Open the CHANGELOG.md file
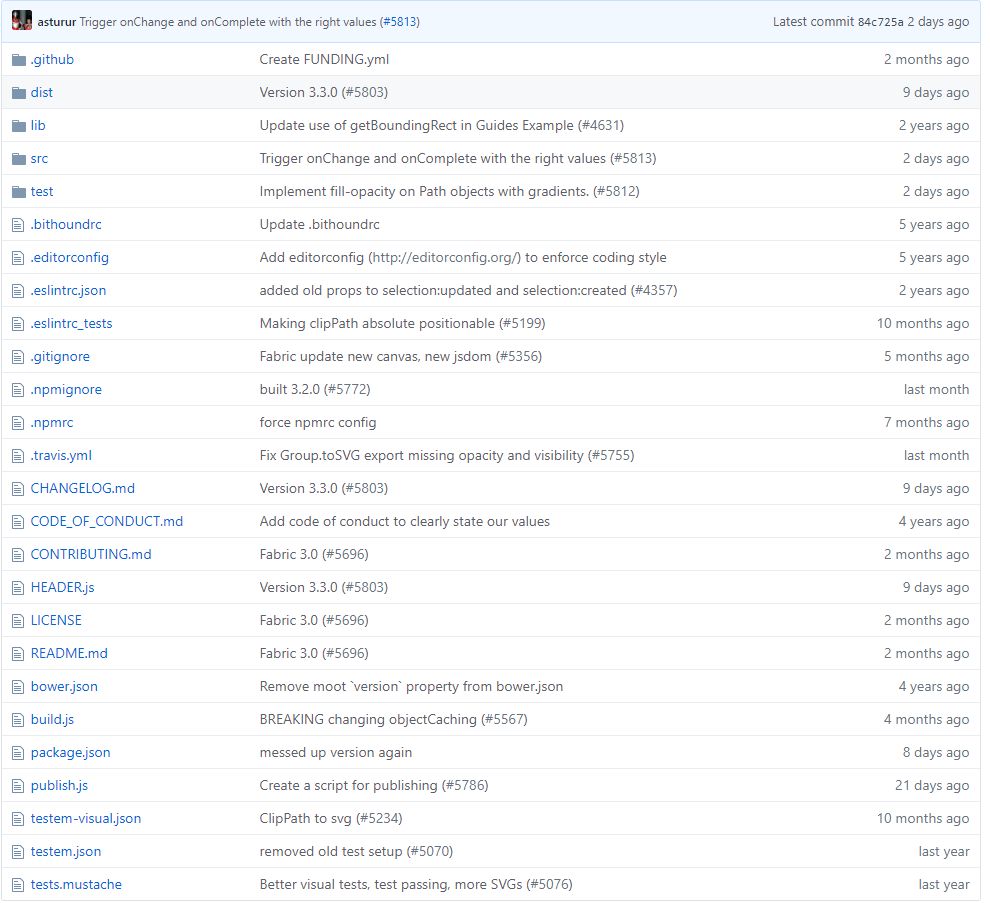This screenshot has width=990, height=903. click(82, 489)
